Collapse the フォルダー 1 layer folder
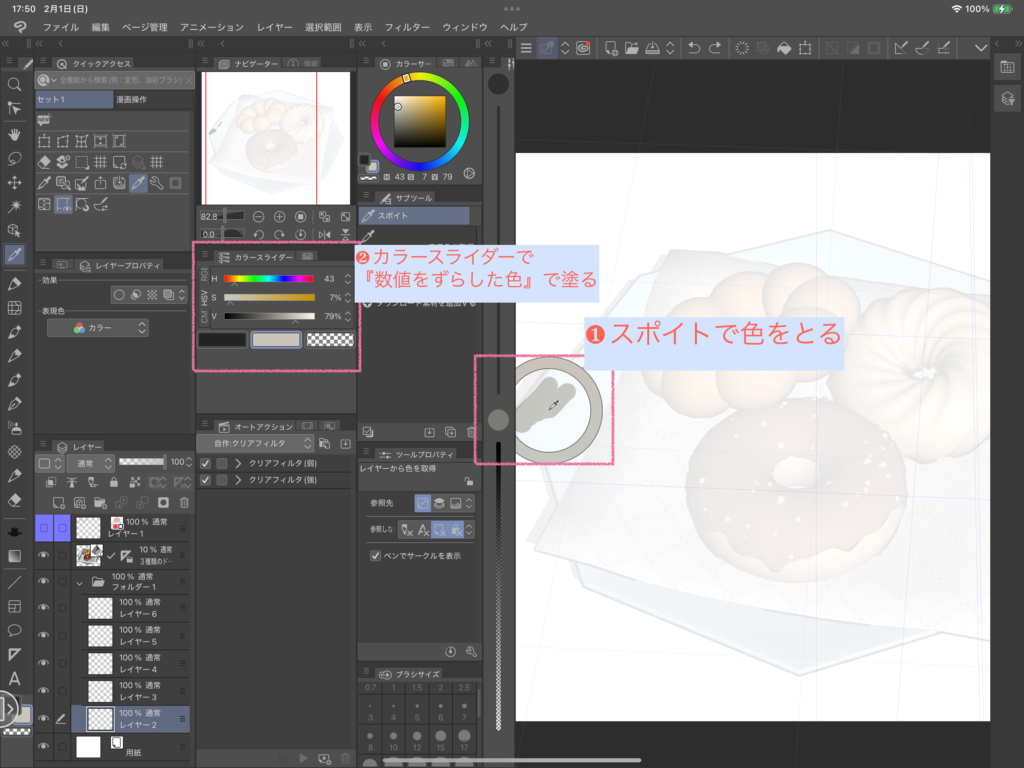1024x768 pixels. point(80,582)
